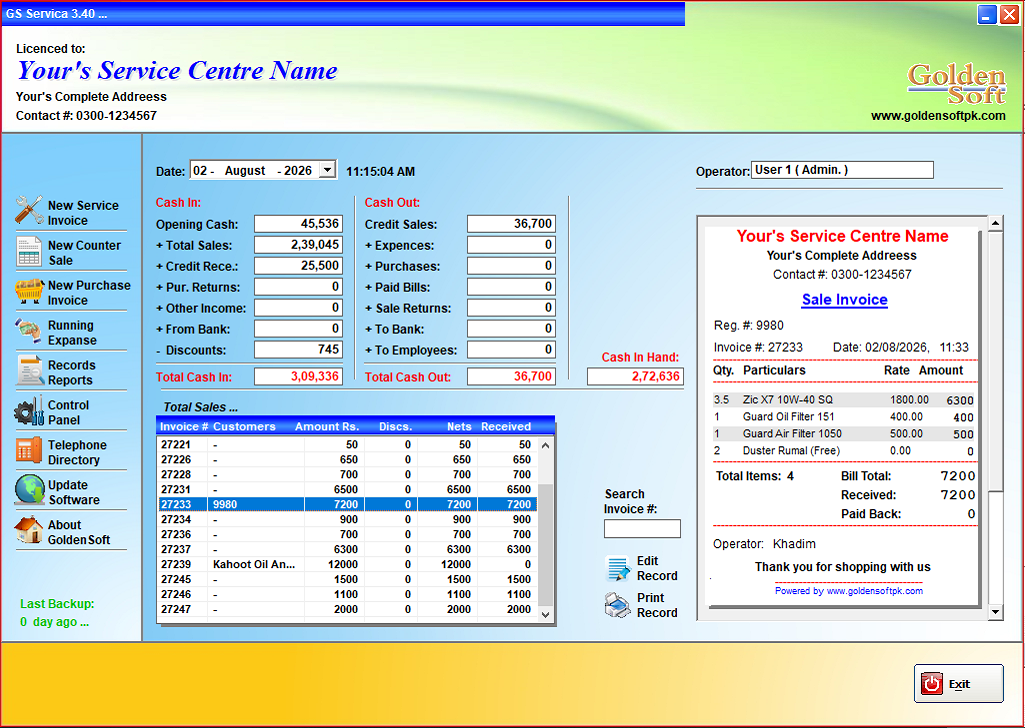This screenshot has height=728, width=1025.
Task: Select invoice row 27234
Action: tap(348, 520)
